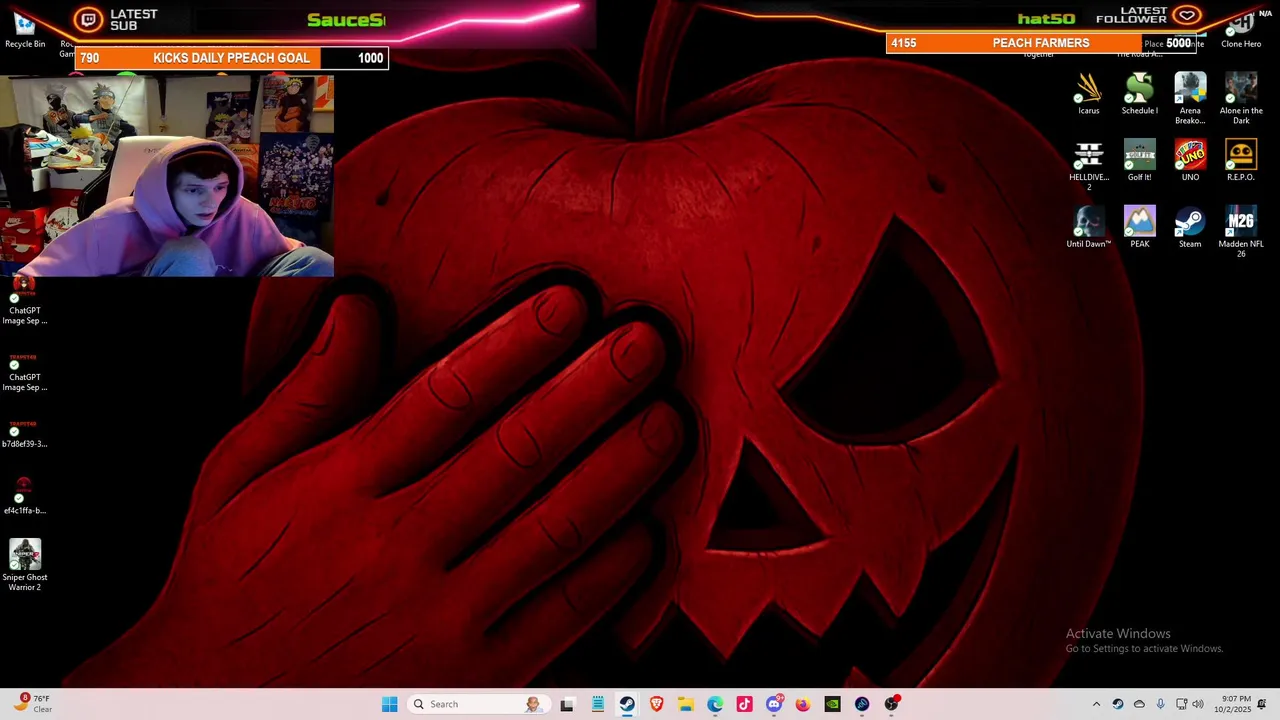The height and width of the screenshot is (720, 1280).
Task: Open the NVIDIA app on taskbar
Action: (x=832, y=704)
